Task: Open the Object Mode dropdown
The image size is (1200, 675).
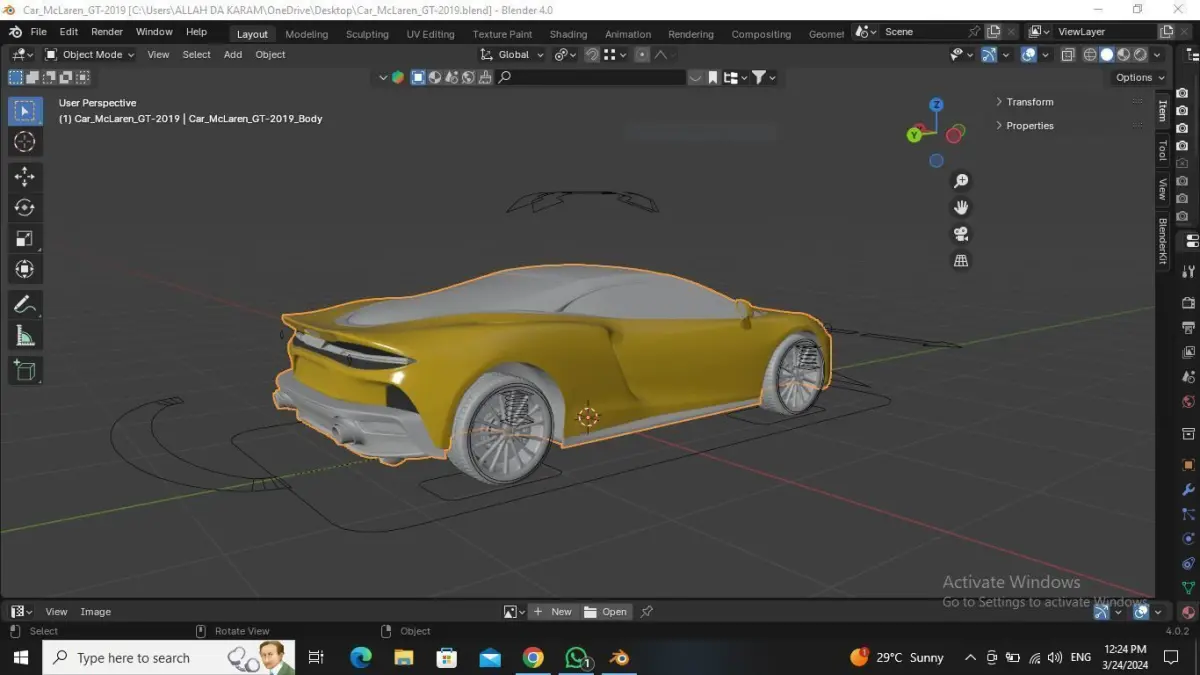Action: click(x=90, y=55)
